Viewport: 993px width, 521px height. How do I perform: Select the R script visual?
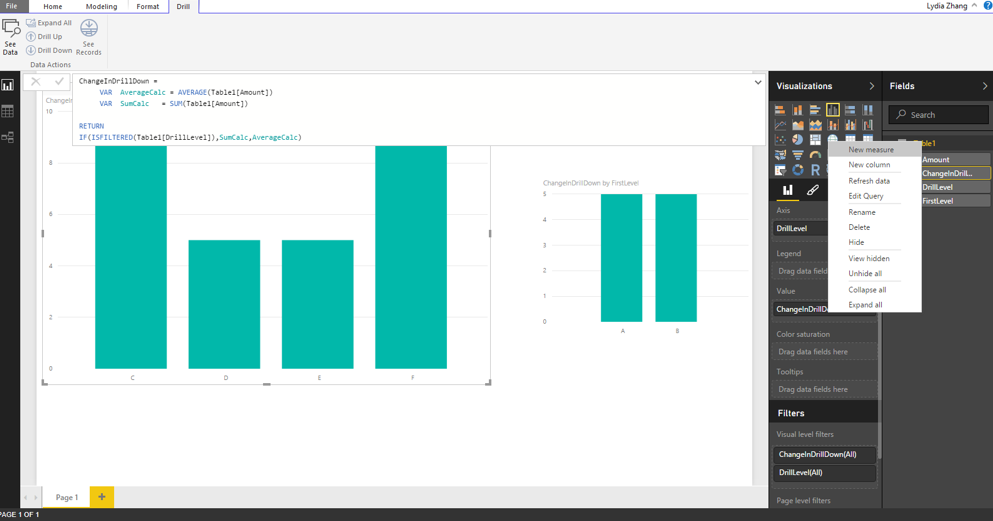[816, 170]
